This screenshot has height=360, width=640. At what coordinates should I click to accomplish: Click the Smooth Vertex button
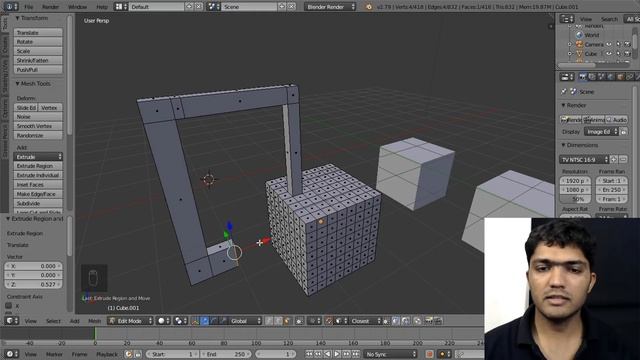coord(38,126)
